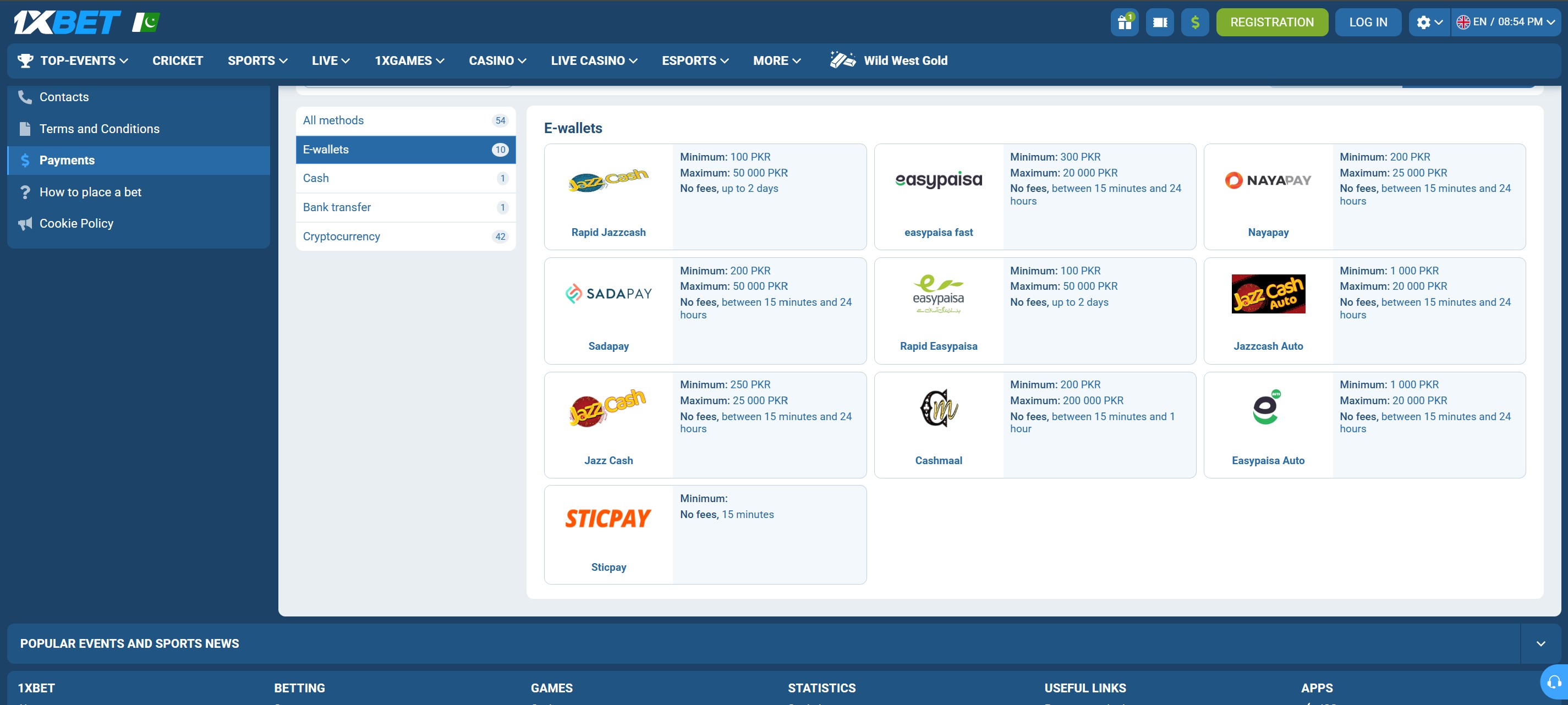Open the CRICKET menu item
The width and height of the screenshot is (1568, 705).
click(x=177, y=60)
